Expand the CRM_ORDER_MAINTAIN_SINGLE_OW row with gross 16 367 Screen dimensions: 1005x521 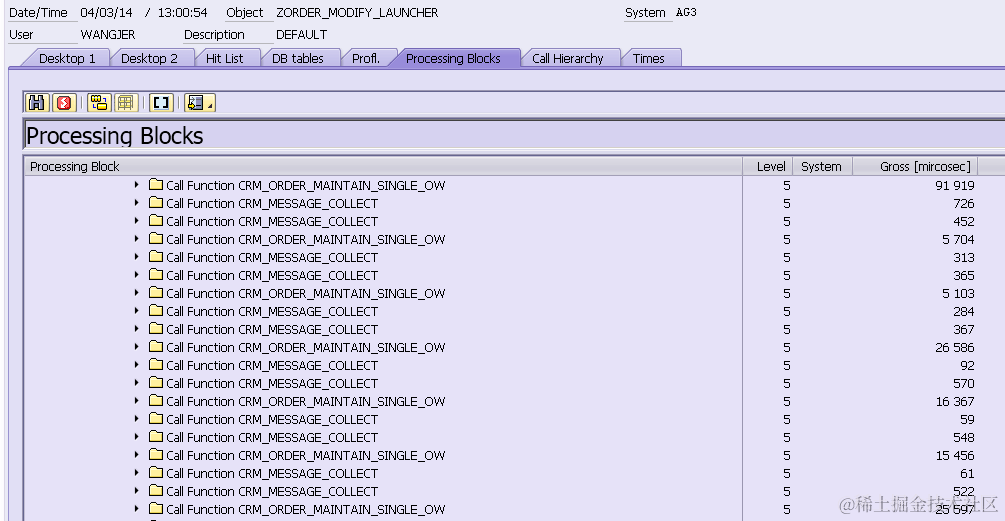click(136, 401)
